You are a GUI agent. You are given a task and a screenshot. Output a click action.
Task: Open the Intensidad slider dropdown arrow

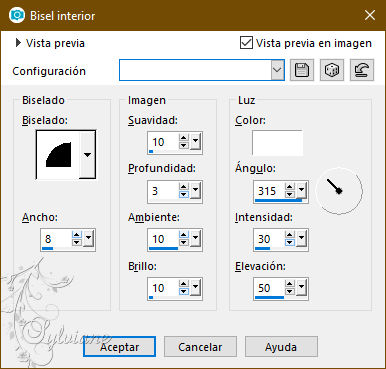302,238
